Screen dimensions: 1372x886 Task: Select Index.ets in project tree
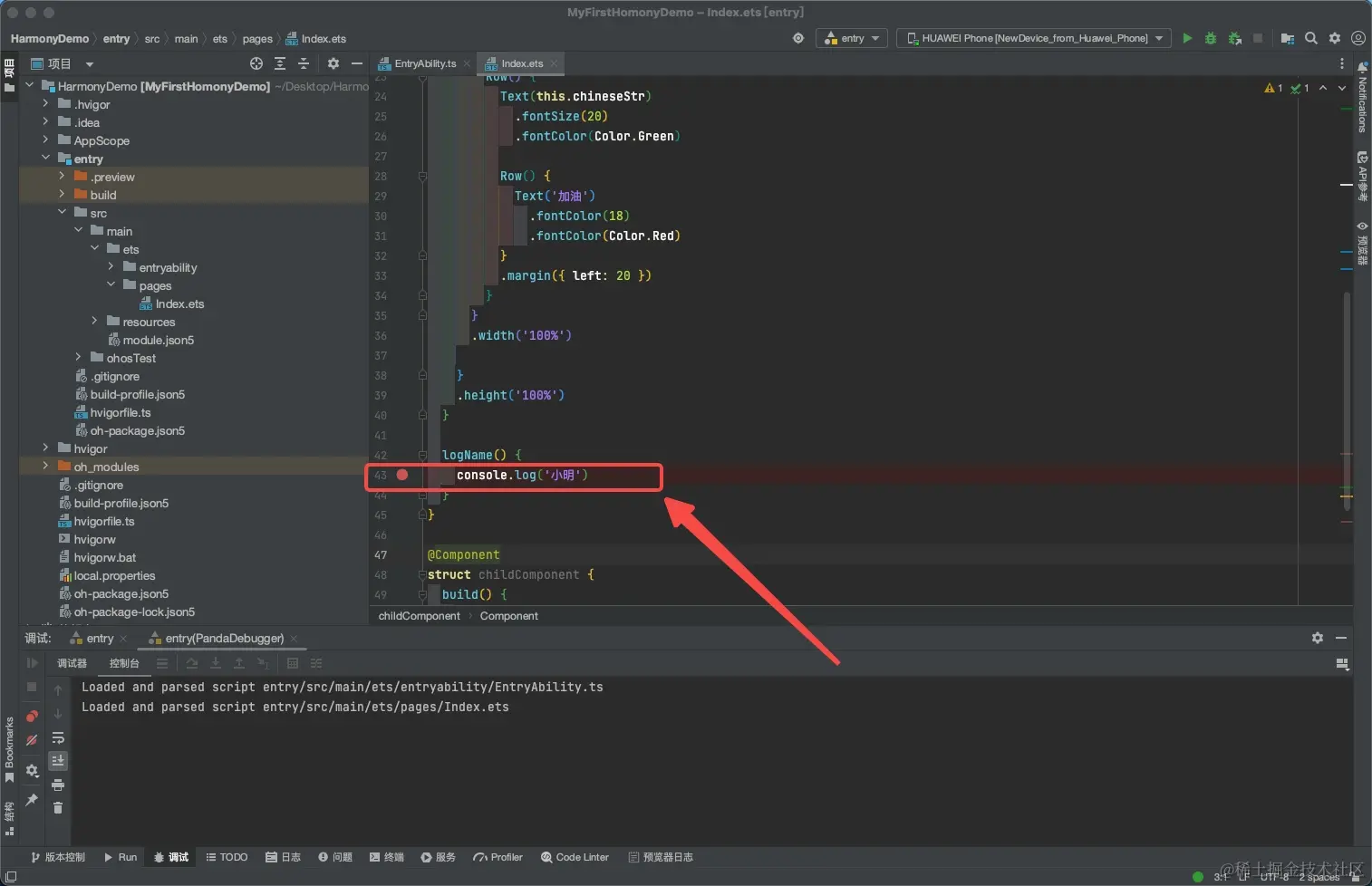pyautogui.click(x=179, y=303)
